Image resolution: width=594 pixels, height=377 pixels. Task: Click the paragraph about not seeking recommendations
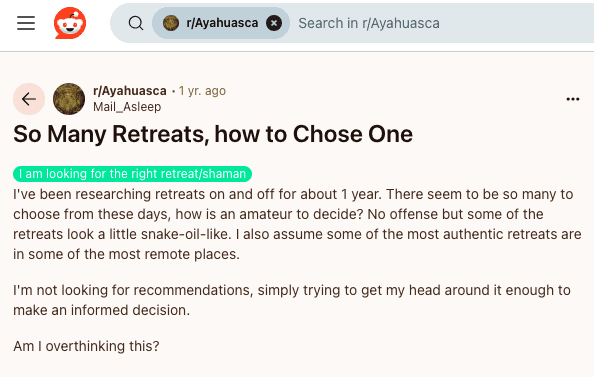click(x=292, y=300)
